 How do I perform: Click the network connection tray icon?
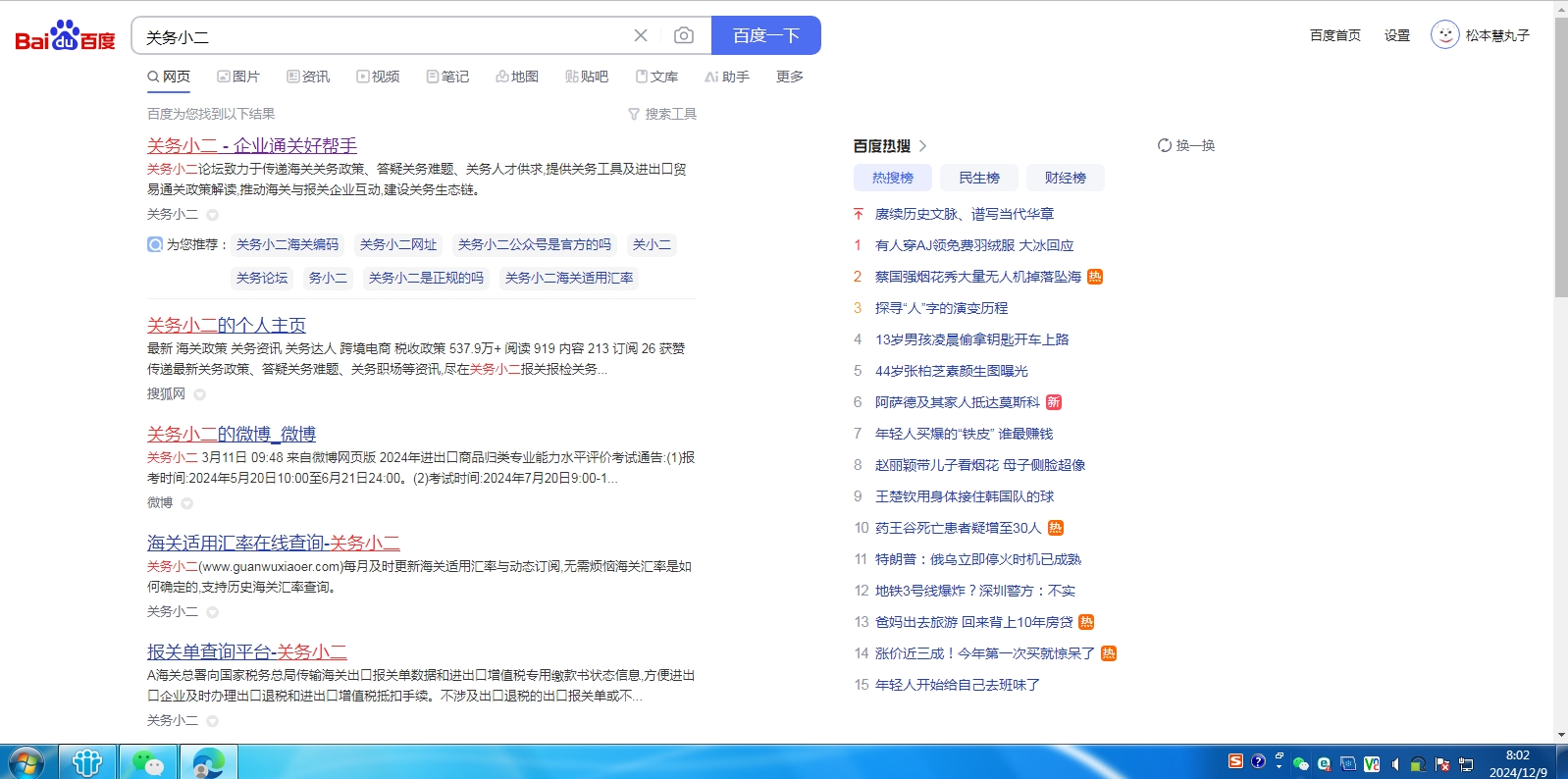(1466, 764)
